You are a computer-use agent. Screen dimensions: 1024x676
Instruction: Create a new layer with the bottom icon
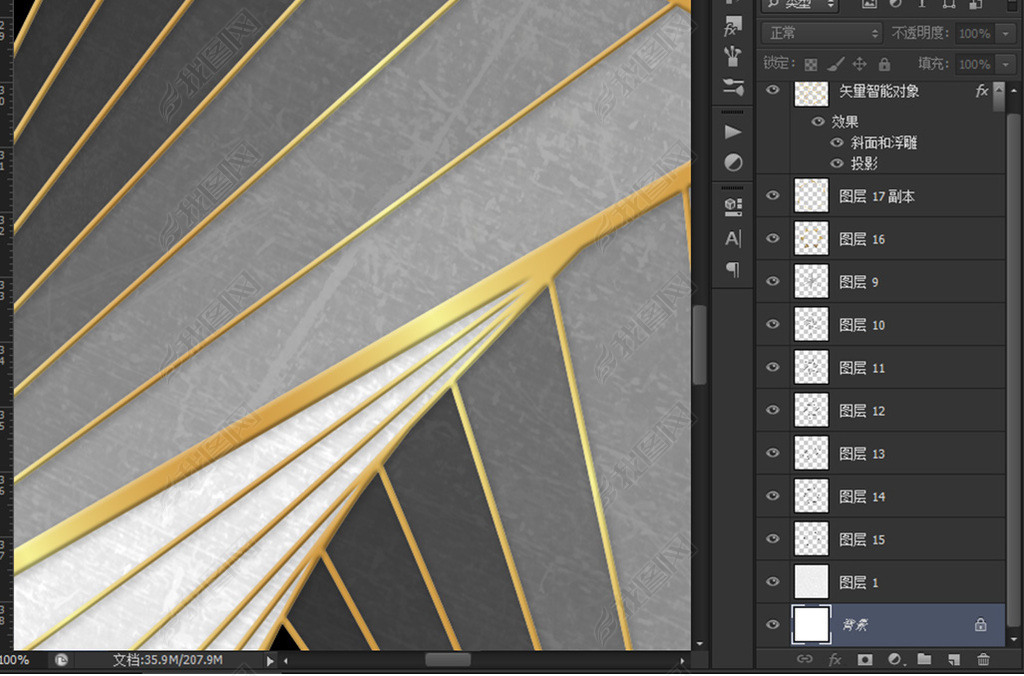[954, 660]
